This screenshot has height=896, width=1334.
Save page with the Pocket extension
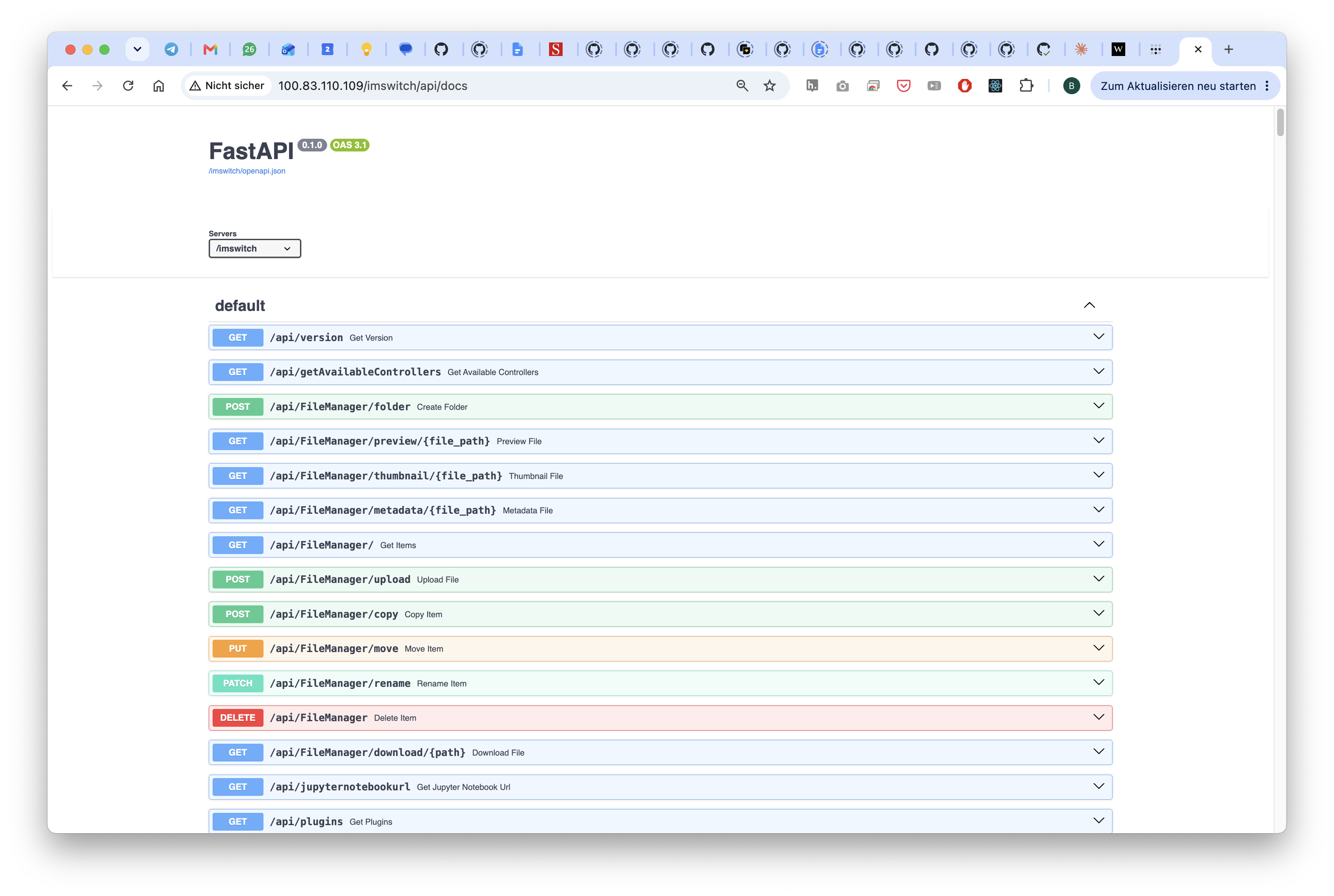point(904,86)
